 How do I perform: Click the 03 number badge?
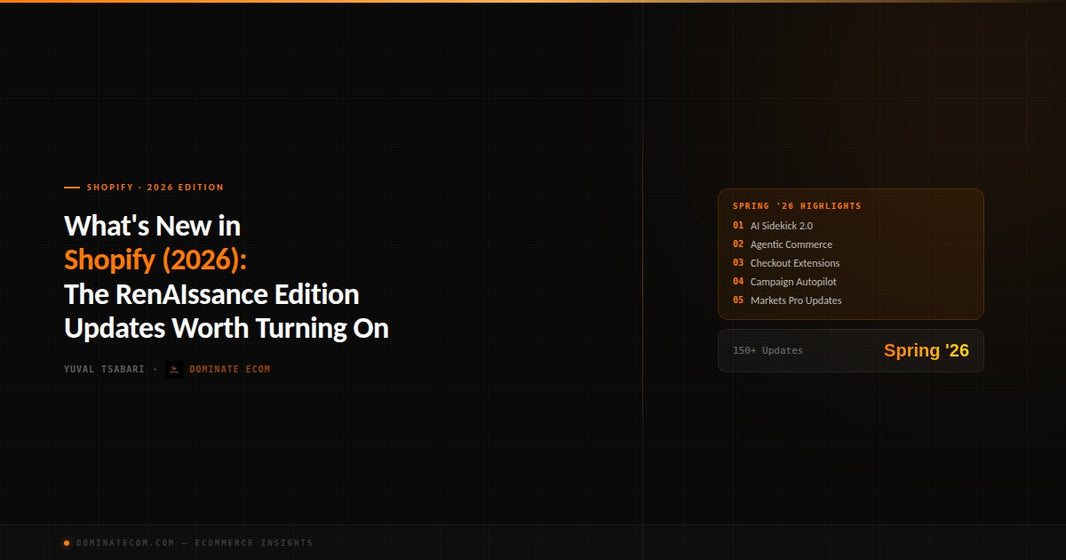pos(738,262)
